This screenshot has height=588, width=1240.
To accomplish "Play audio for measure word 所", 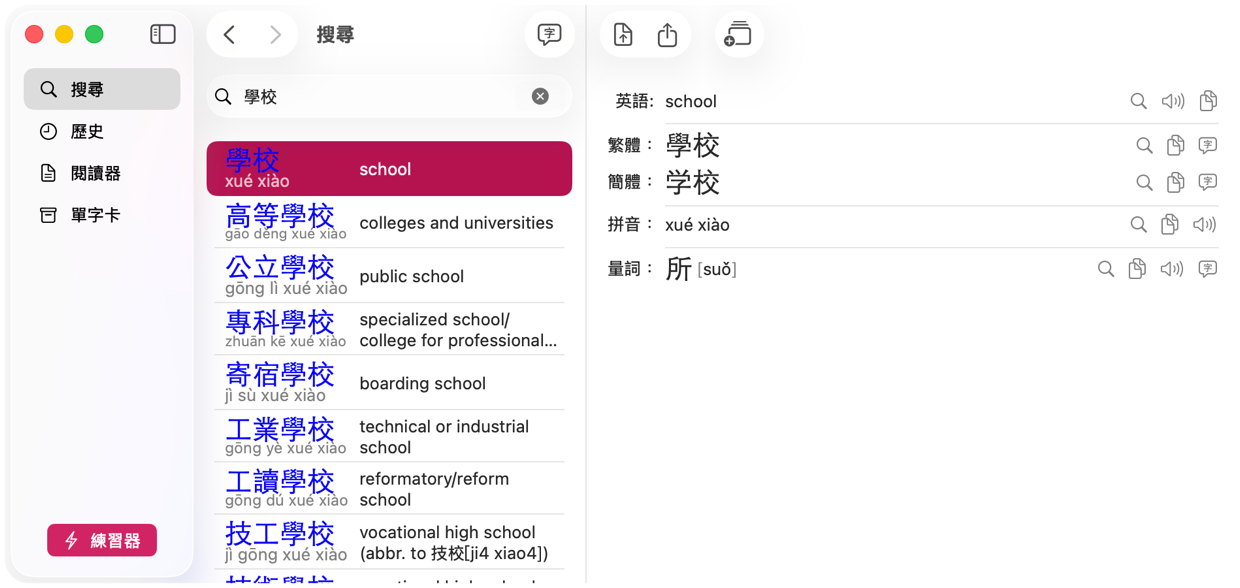I will 1172,269.
